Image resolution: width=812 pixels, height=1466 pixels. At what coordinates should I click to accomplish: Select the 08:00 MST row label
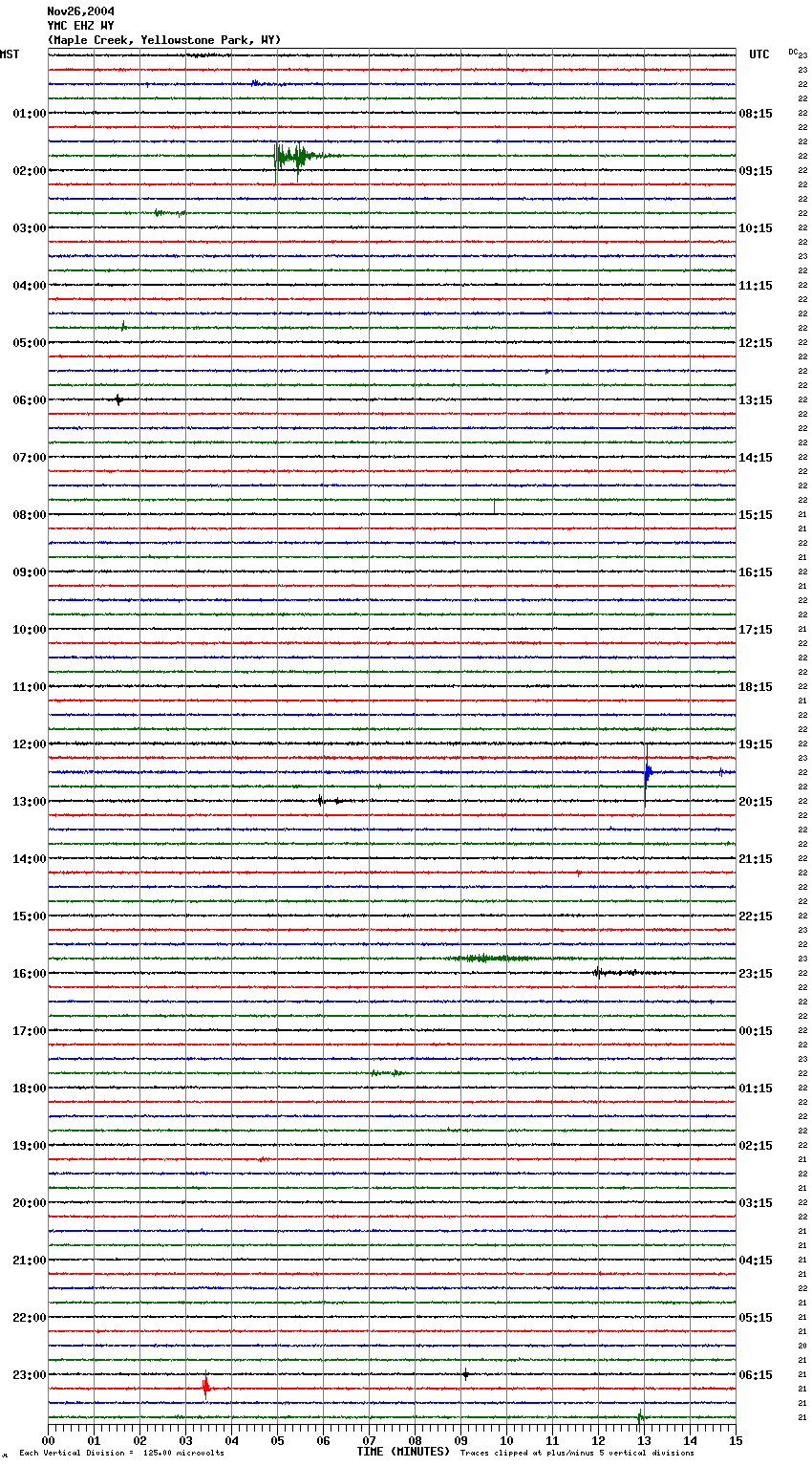pos(30,515)
